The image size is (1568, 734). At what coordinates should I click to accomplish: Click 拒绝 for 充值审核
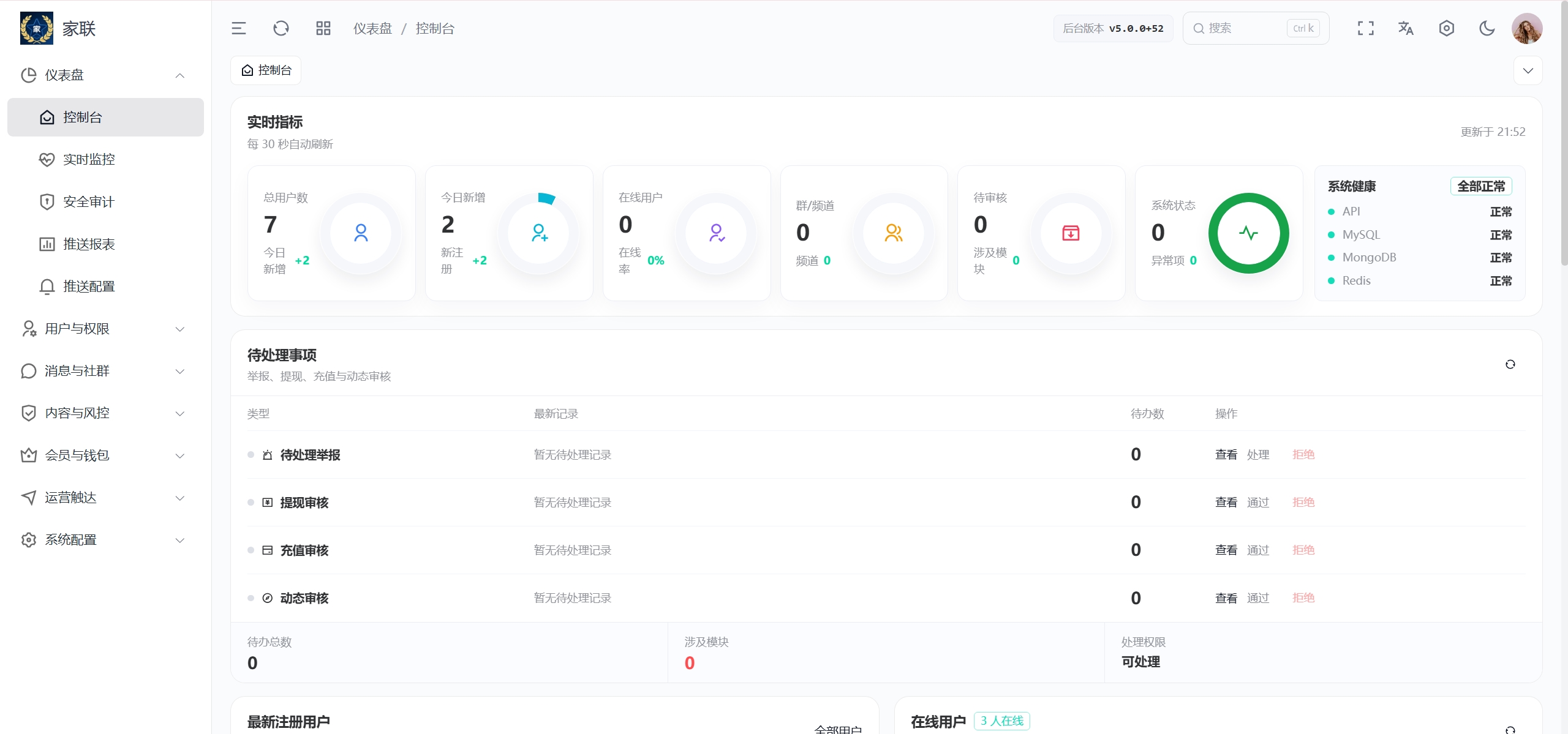(1303, 550)
